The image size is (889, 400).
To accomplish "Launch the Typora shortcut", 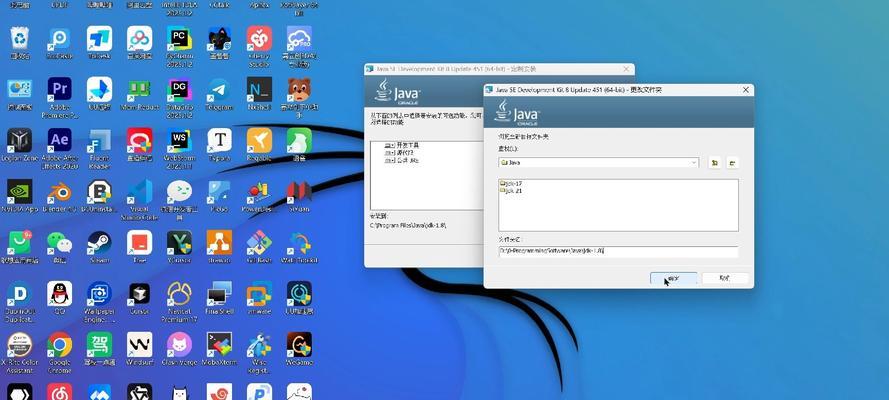I will click(x=219, y=144).
